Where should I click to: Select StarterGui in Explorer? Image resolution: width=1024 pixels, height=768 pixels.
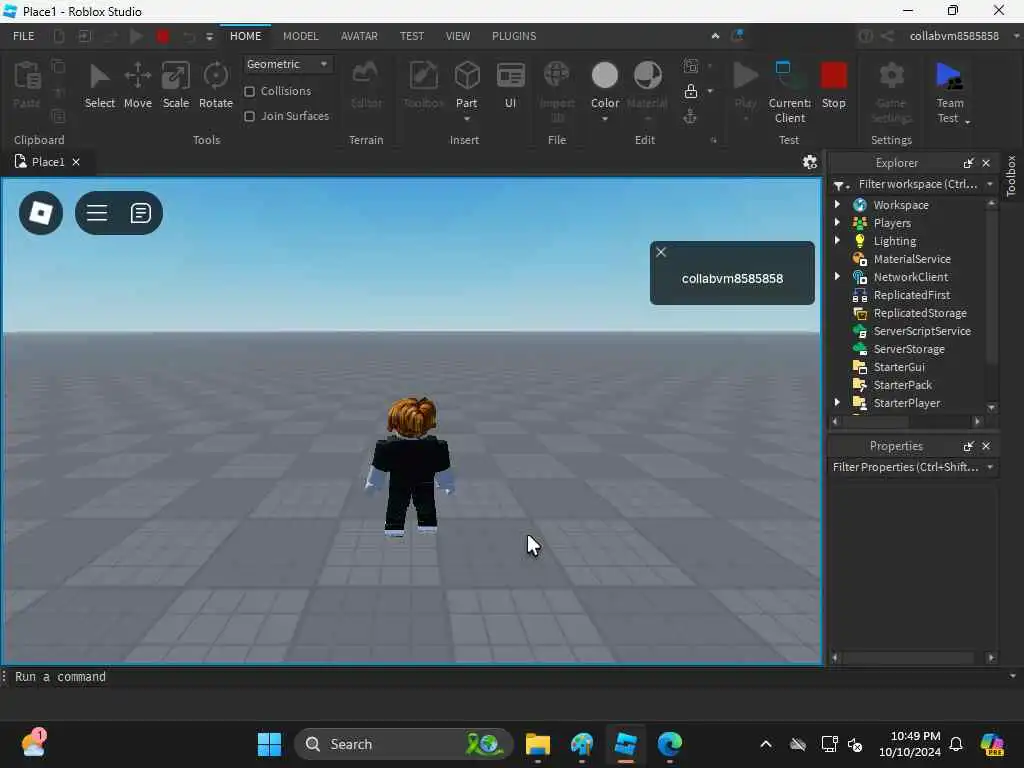tap(899, 367)
